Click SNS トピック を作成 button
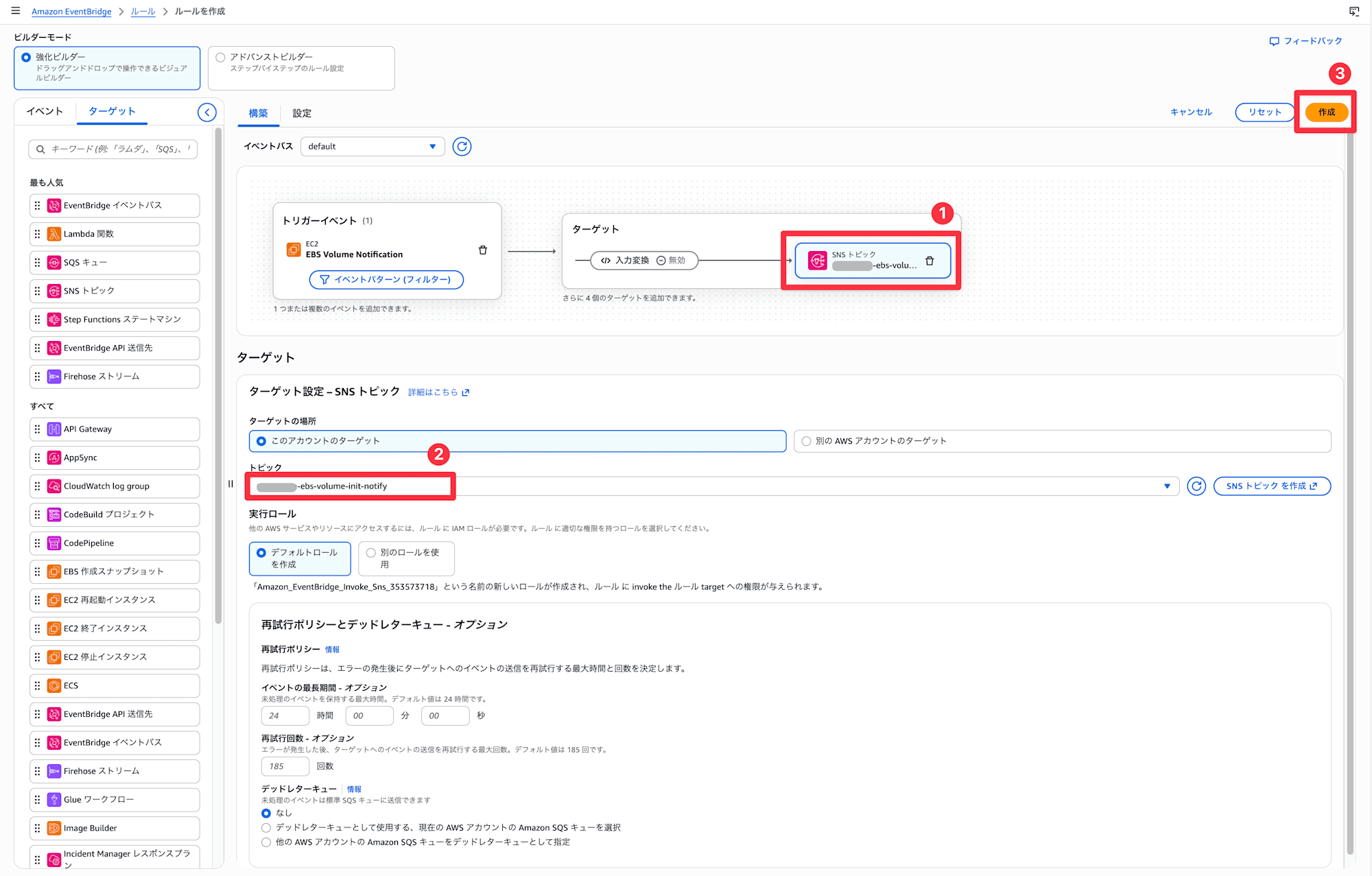Image resolution: width=1372 pixels, height=876 pixels. point(1272,486)
